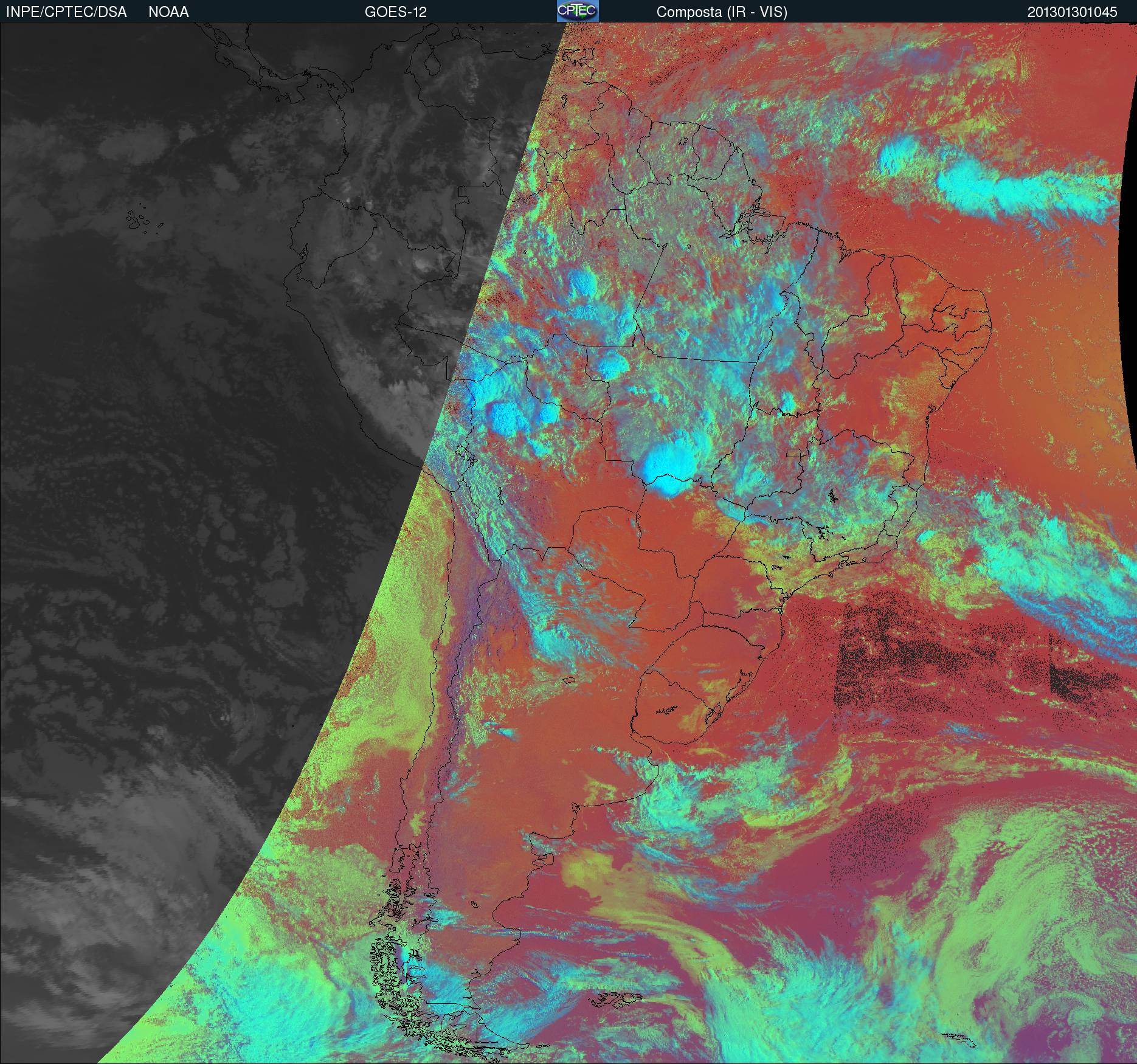Viewport: 1137px width, 1064px height.
Task: Click the CPTEC logo in the header
Action: point(578,11)
